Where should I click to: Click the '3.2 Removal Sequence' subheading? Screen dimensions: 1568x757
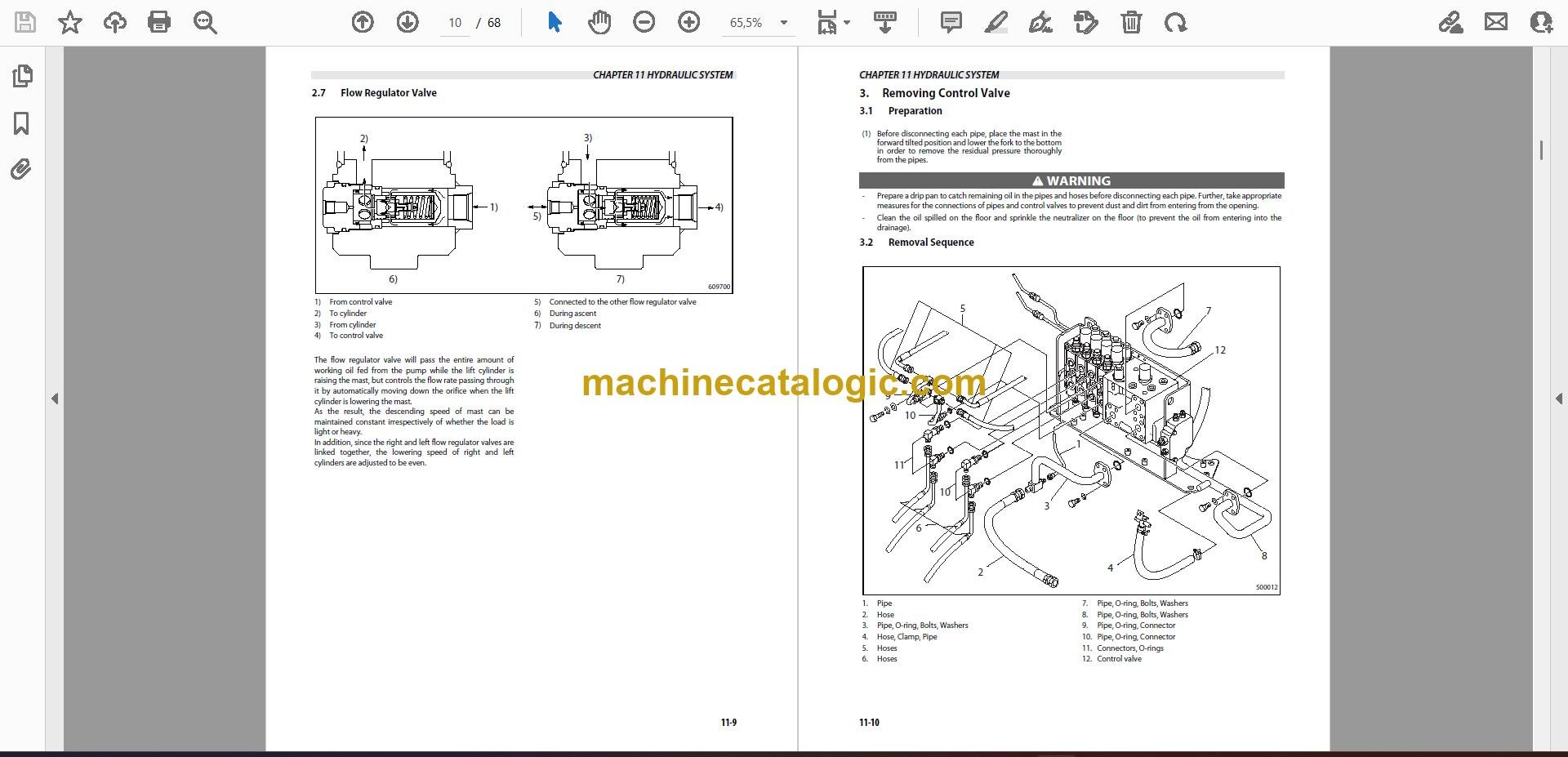pos(916,243)
